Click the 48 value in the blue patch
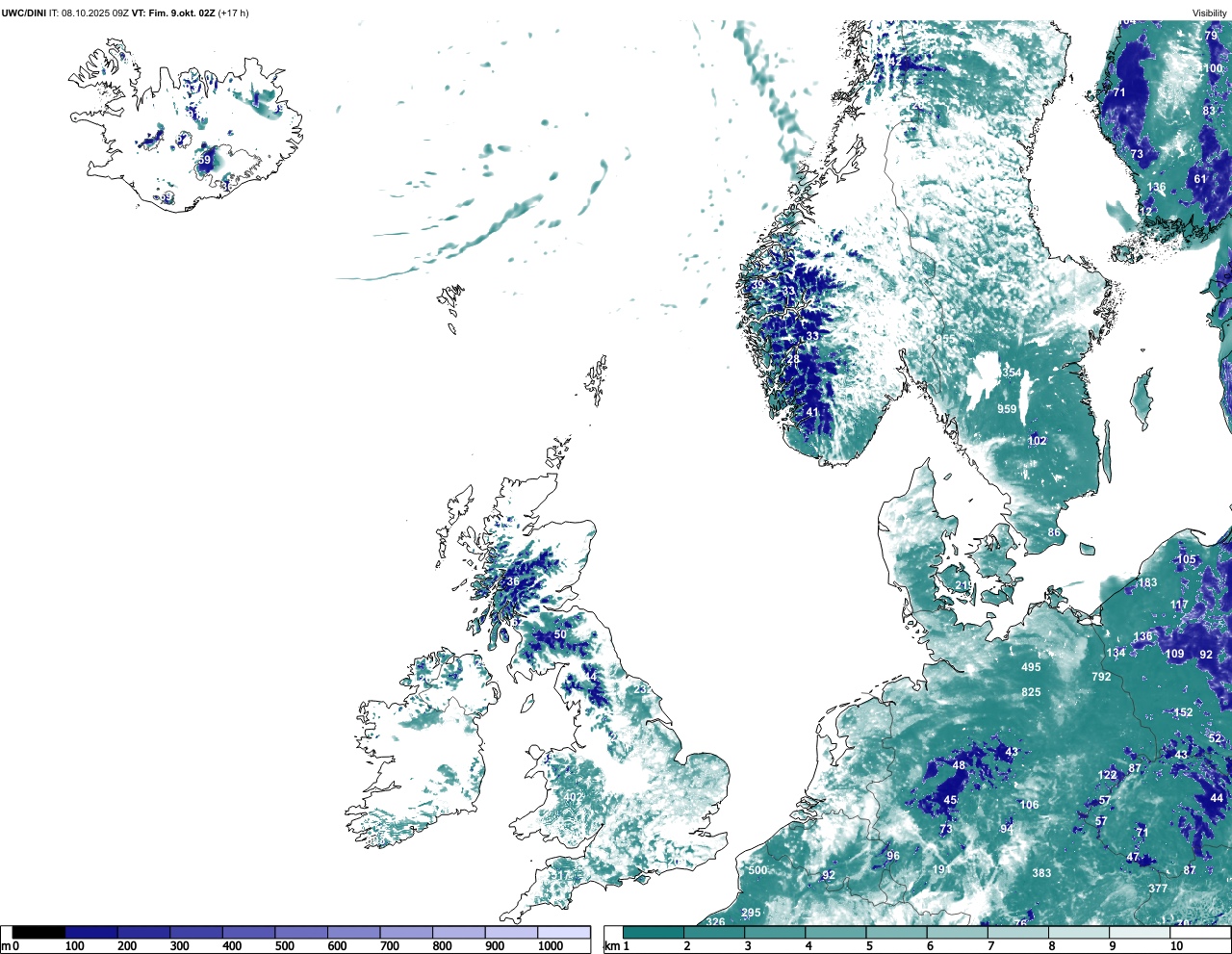Screen dimensions: 1232x954 tap(959, 765)
